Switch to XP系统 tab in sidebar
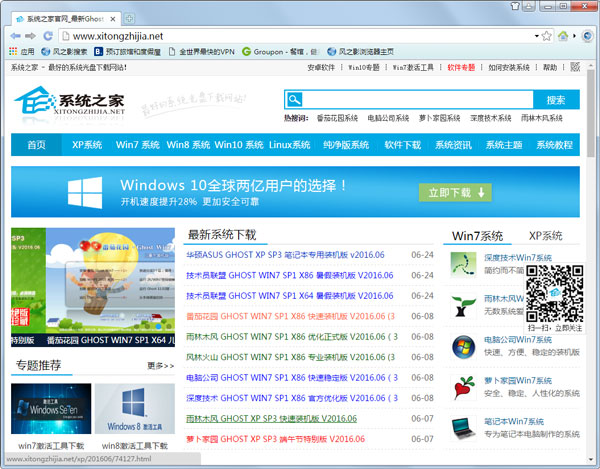 pos(545,236)
